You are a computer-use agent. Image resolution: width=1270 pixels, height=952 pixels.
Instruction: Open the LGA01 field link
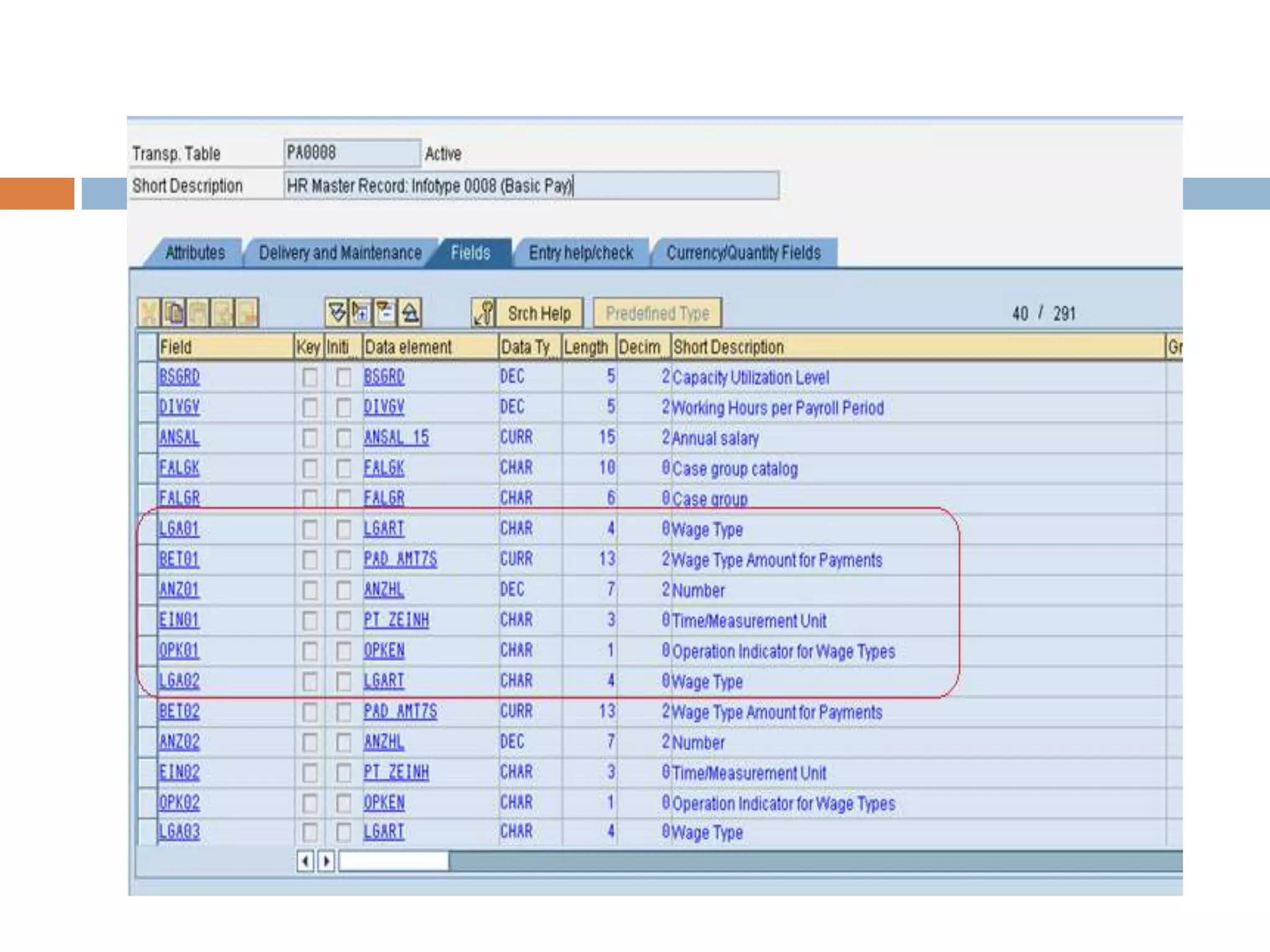click(x=179, y=529)
